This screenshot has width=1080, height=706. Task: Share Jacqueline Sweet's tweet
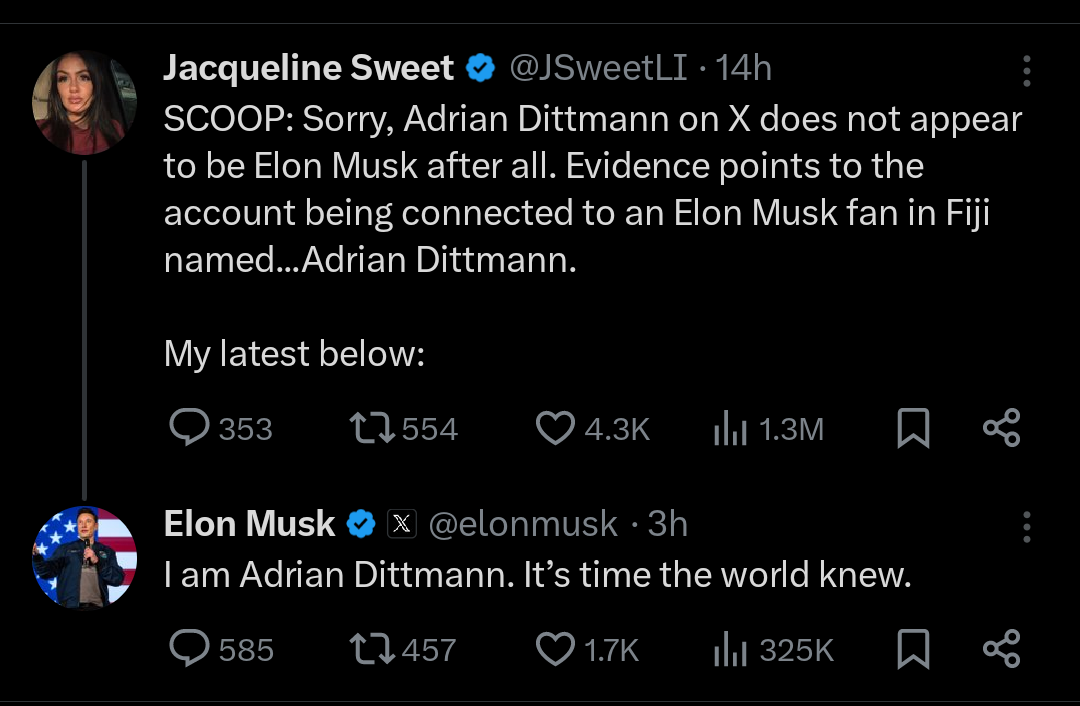tap(1001, 428)
